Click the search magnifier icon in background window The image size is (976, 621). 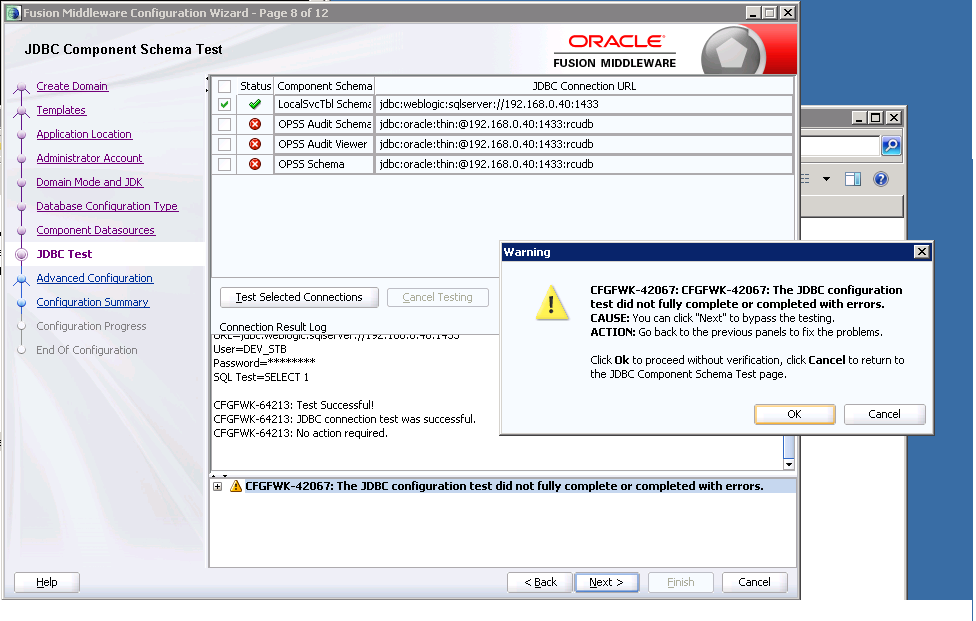click(892, 146)
